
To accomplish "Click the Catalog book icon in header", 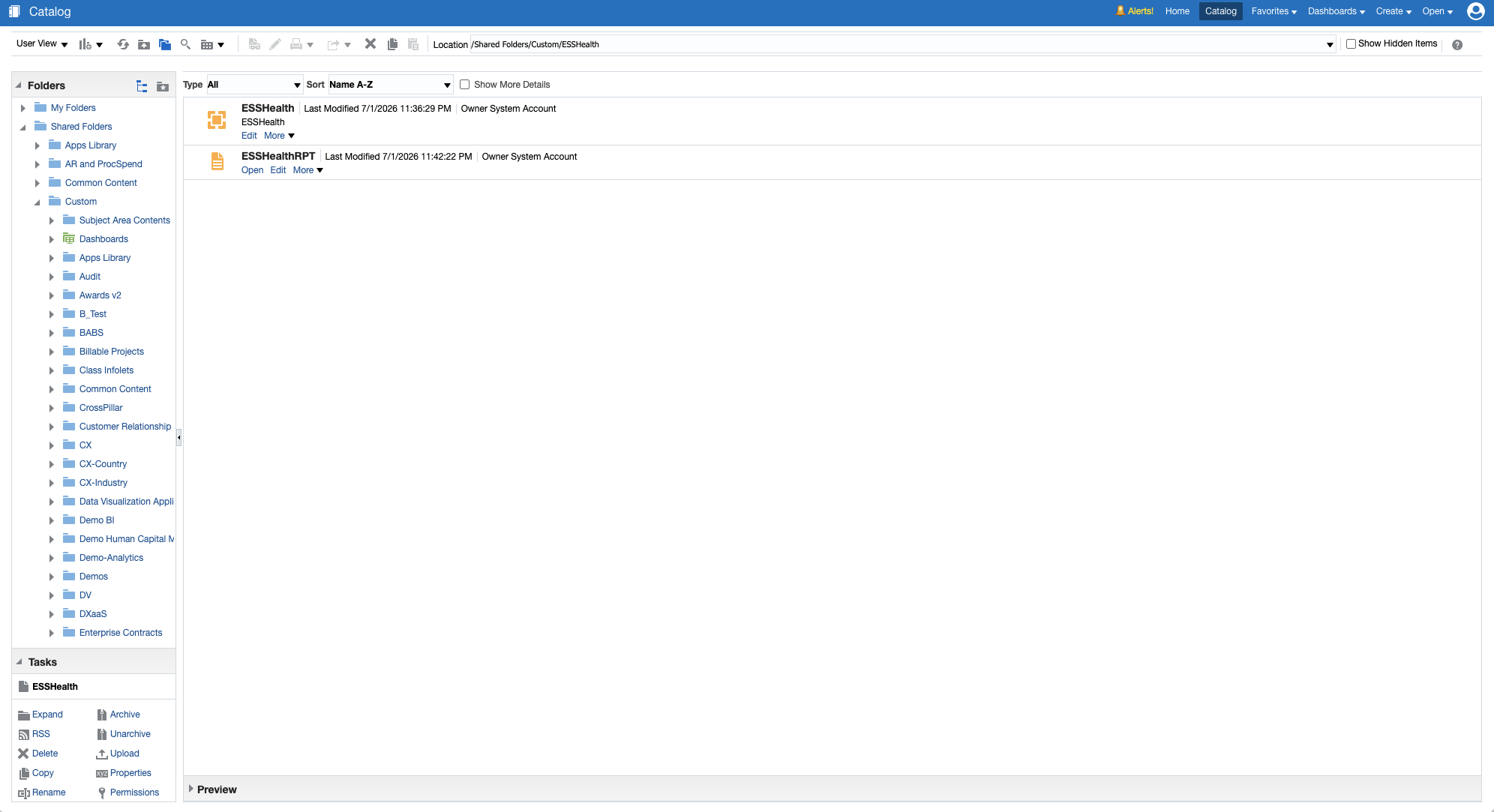I will 14,11.
